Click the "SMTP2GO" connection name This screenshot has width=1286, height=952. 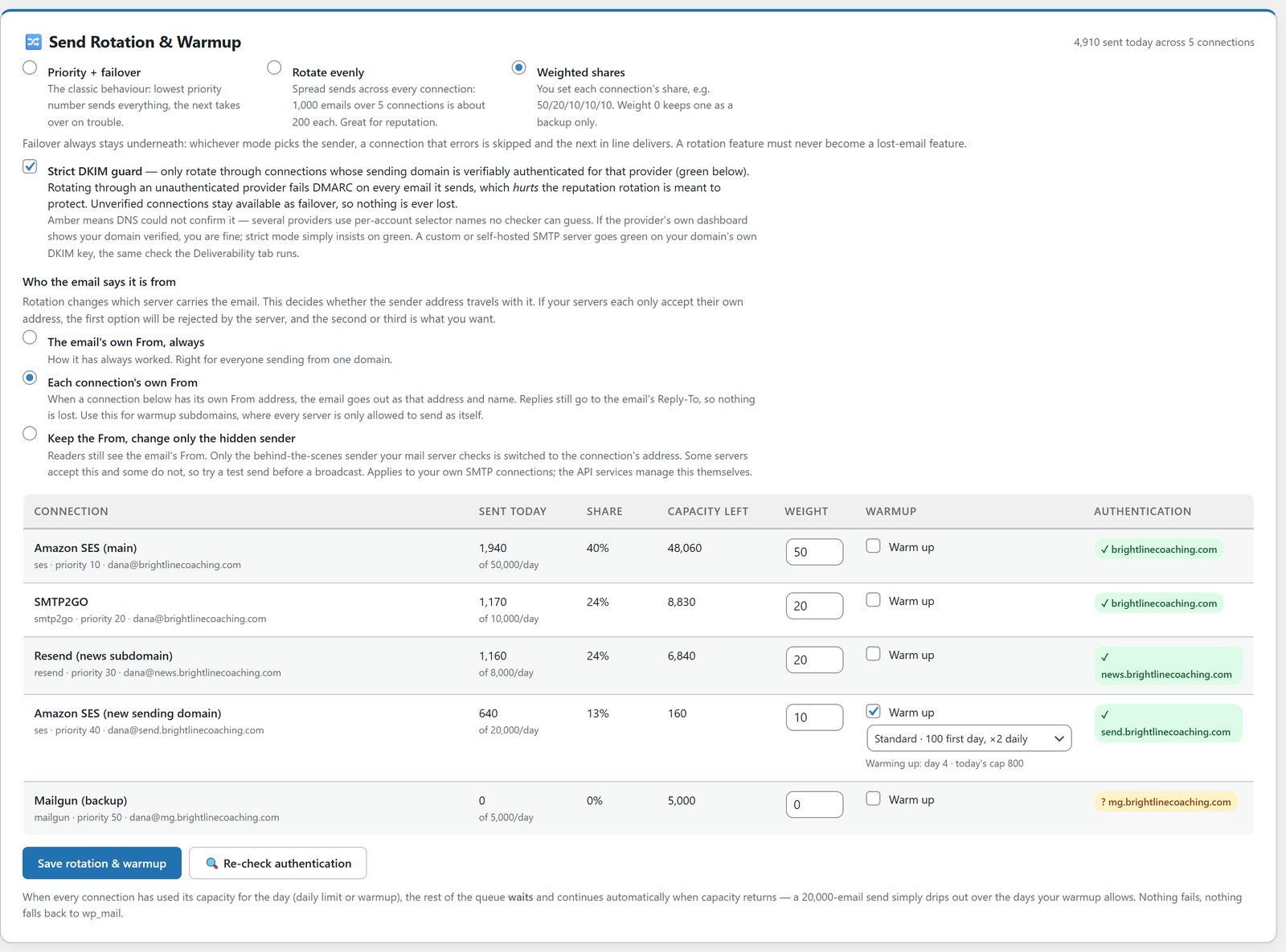(x=61, y=602)
